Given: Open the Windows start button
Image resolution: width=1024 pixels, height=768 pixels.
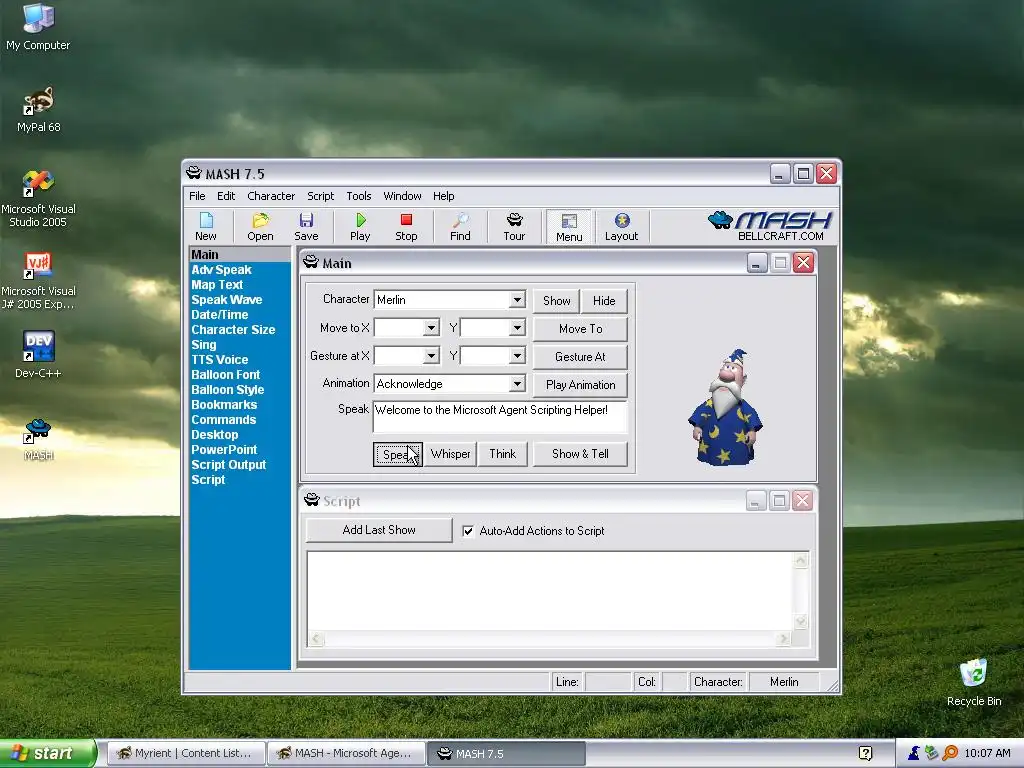Looking at the screenshot, I should (x=48, y=754).
